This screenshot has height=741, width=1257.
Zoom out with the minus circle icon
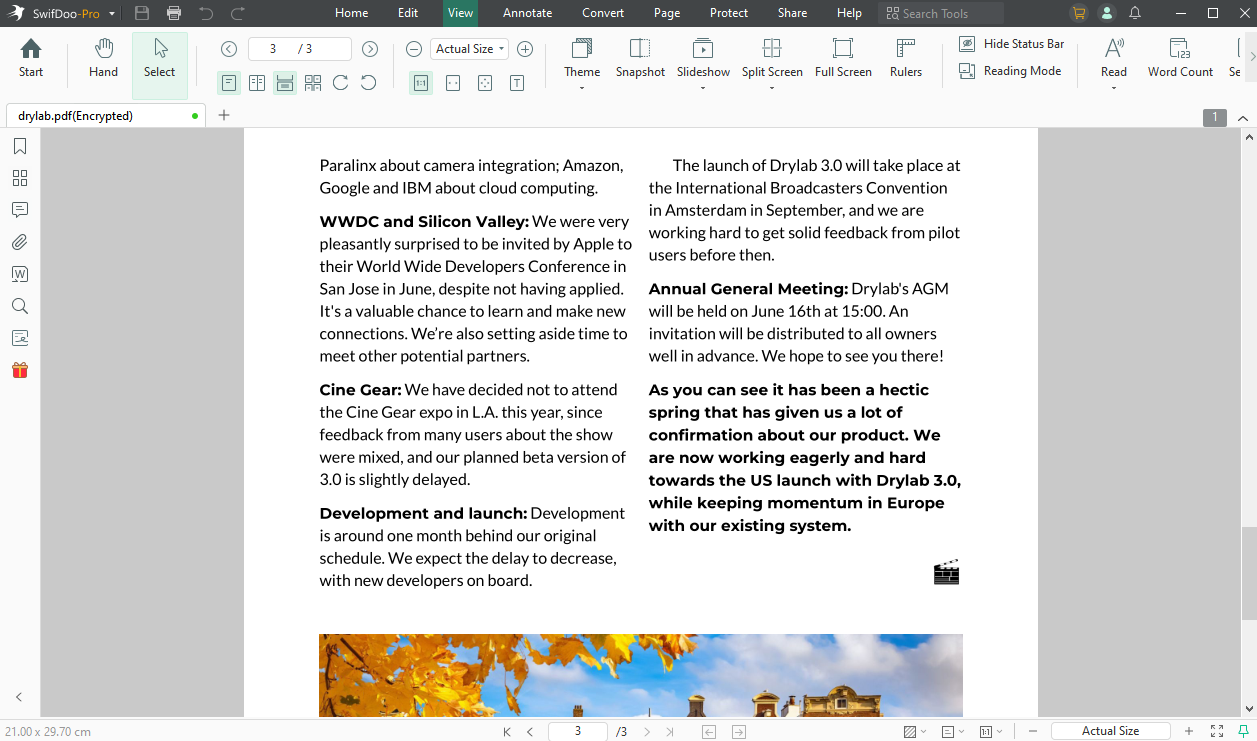pyautogui.click(x=414, y=49)
